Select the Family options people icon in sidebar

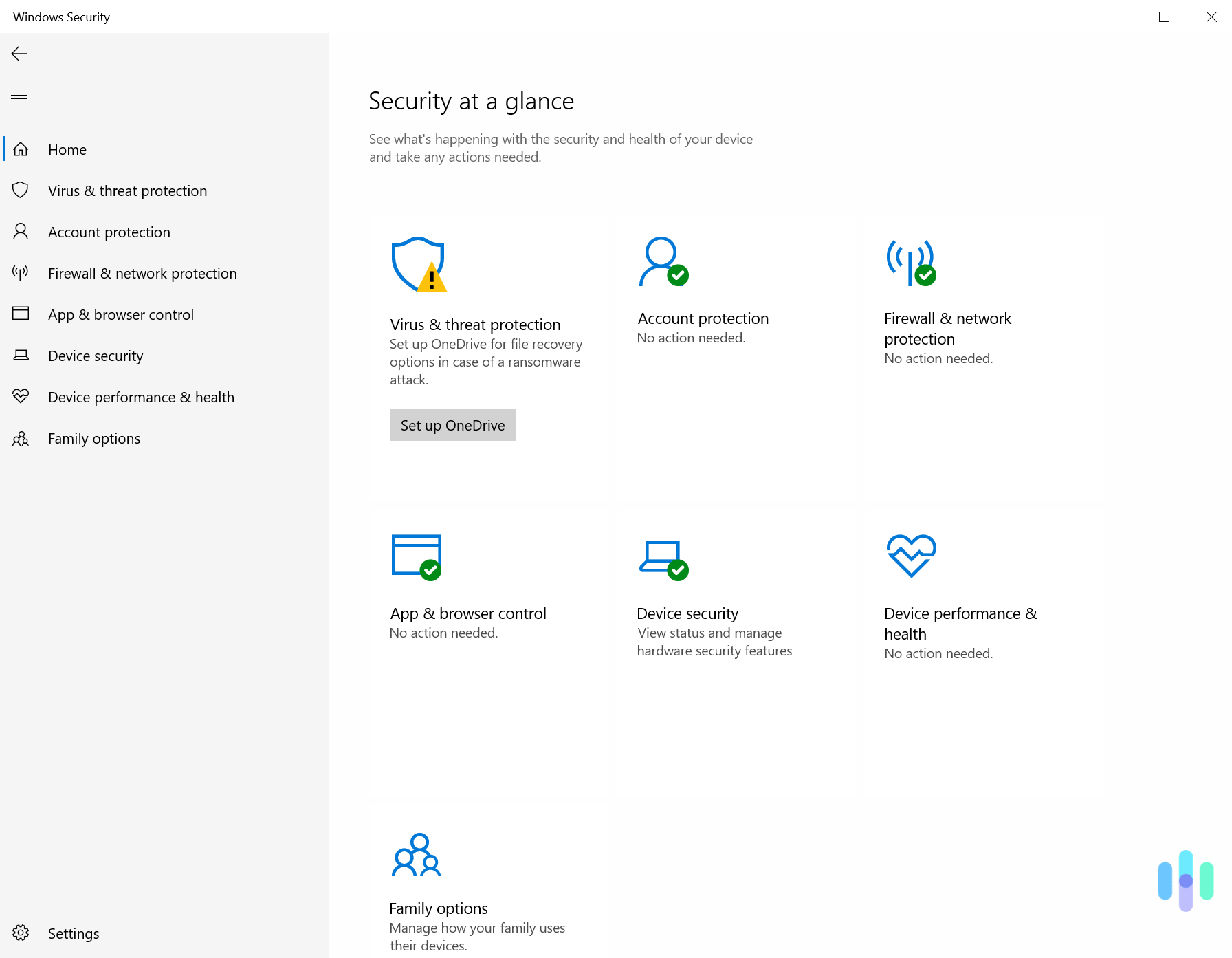pos(21,438)
